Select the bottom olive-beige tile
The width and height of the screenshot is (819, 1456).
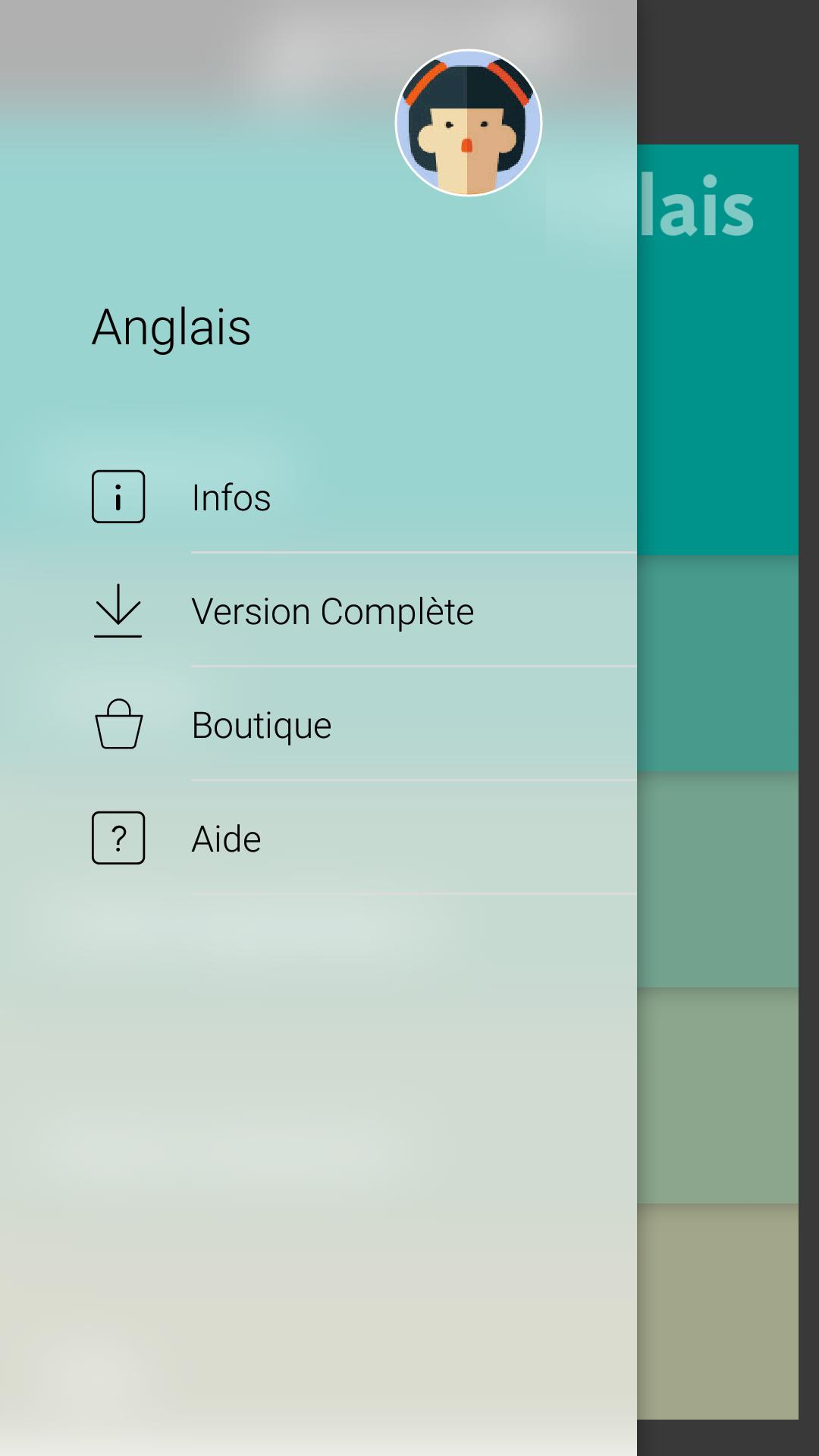(x=717, y=1312)
